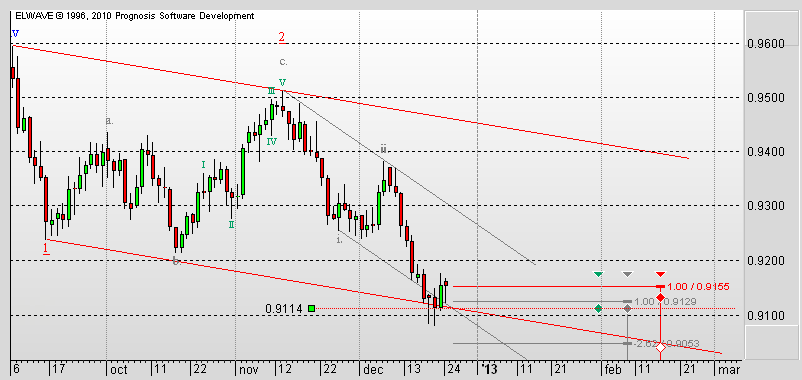Screen dimensions: 802x380
Task: Click the red downward triangle target marker
Action: (x=660, y=275)
